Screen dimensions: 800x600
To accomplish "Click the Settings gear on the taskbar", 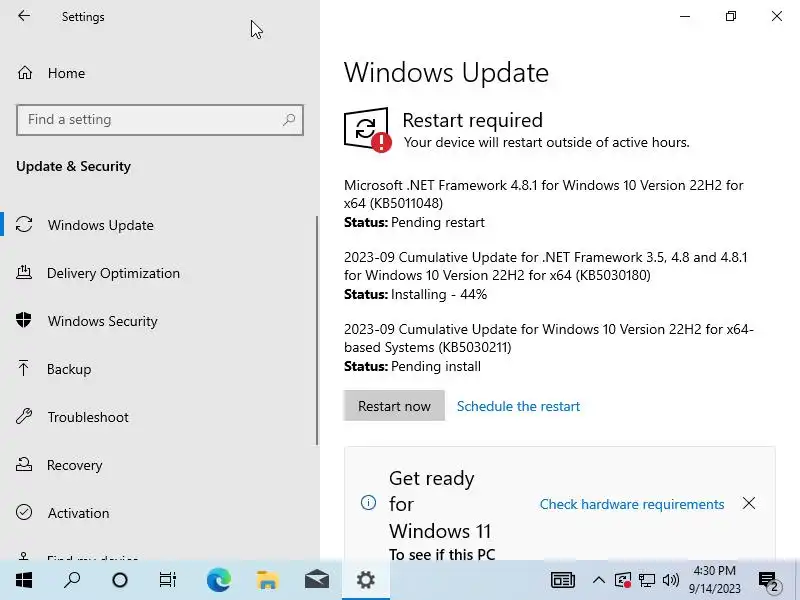I will pos(365,580).
